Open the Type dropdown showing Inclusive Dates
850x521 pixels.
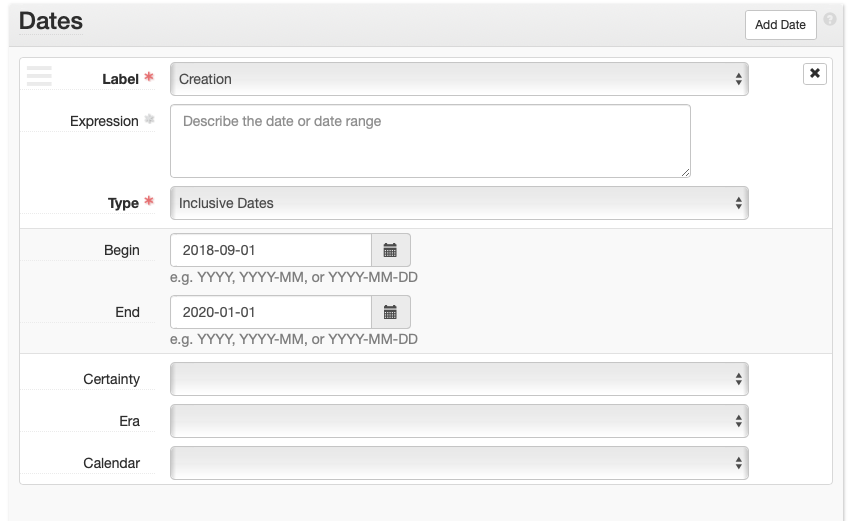tap(459, 203)
